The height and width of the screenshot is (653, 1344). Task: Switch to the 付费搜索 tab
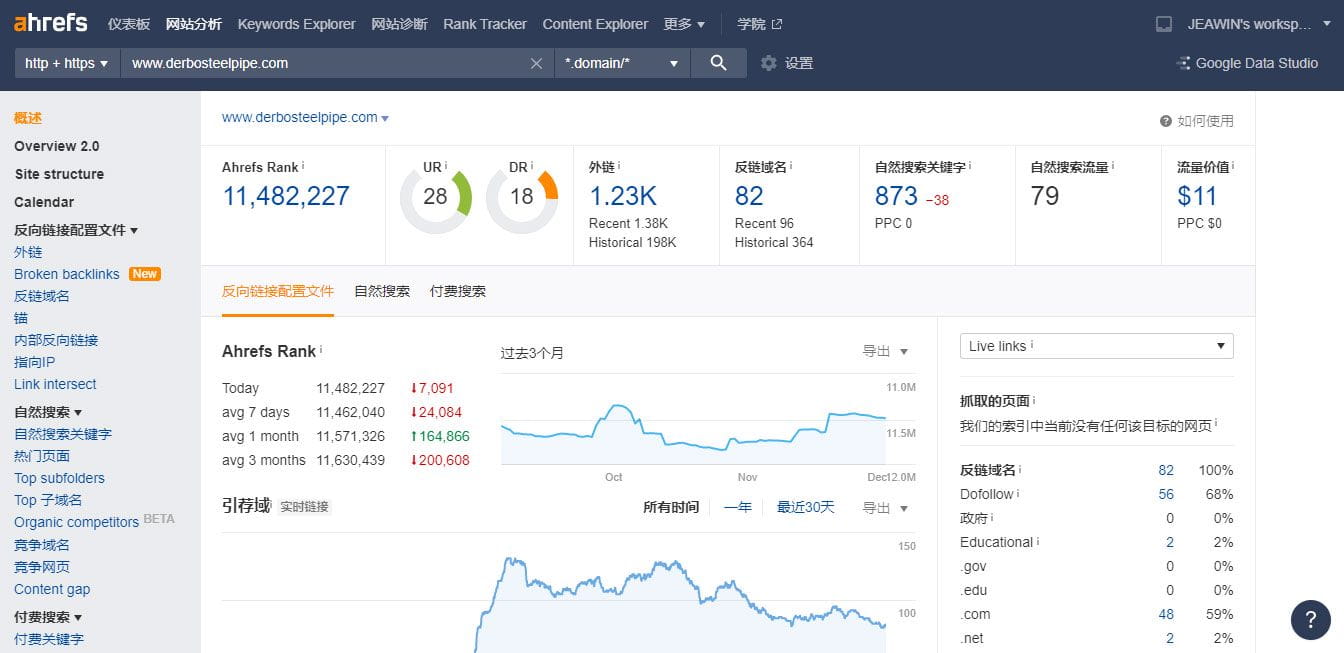pos(458,291)
